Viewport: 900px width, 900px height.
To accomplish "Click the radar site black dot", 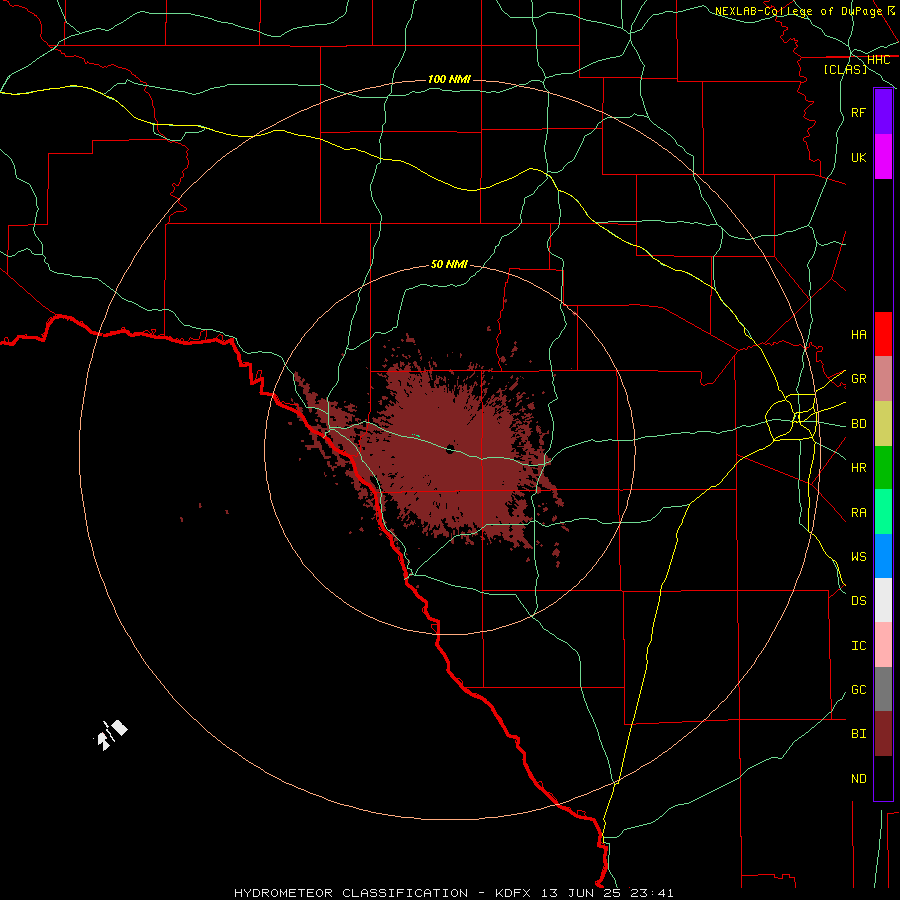I will coord(450,449).
